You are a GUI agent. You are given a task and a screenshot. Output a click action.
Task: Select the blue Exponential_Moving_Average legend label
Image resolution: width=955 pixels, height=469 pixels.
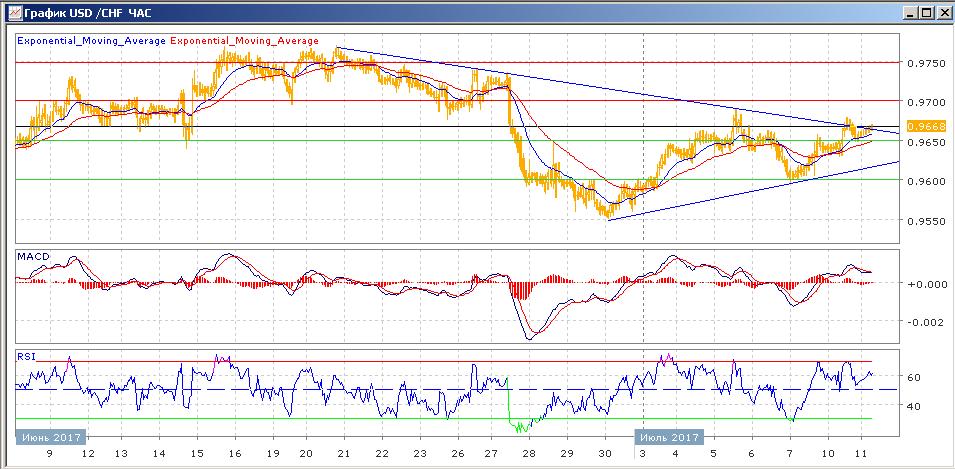pyautogui.click(x=91, y=41)
